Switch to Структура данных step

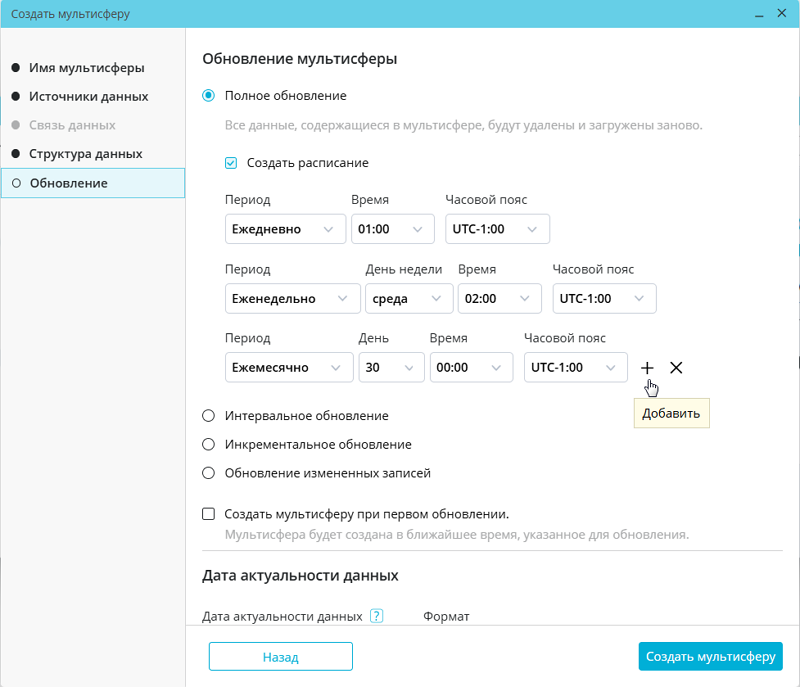tap(86, 154)
